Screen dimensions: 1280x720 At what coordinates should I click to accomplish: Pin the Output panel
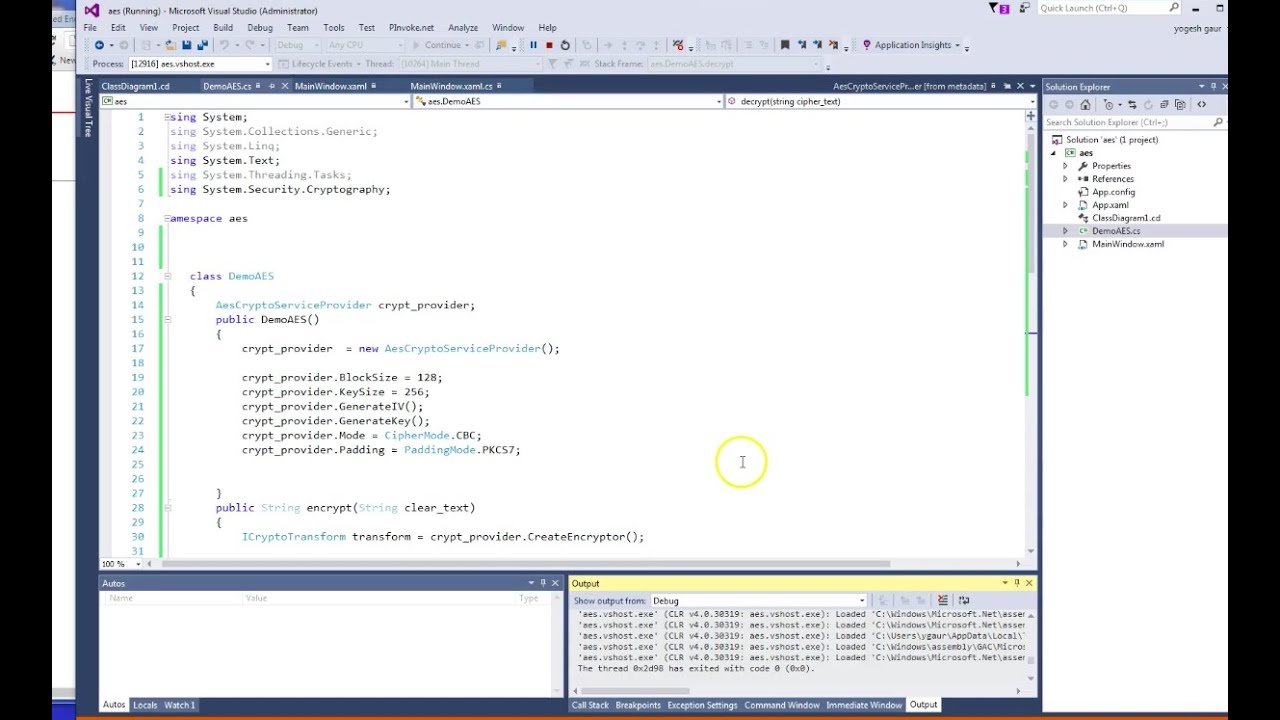tap(1017, 583)
